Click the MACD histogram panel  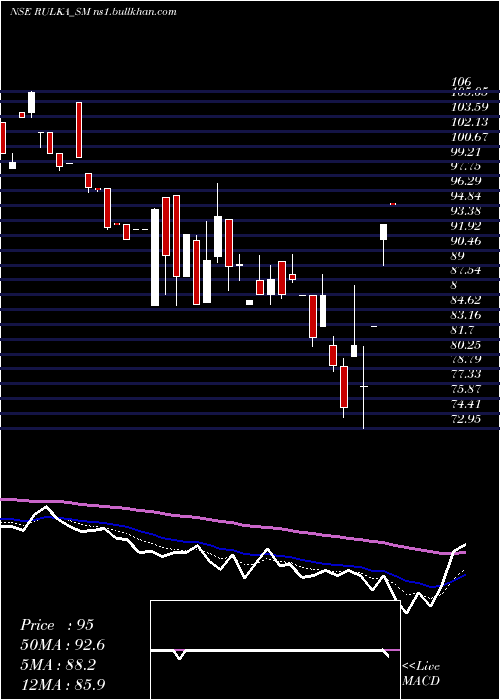pyautogui.click(x=275, y=650)
